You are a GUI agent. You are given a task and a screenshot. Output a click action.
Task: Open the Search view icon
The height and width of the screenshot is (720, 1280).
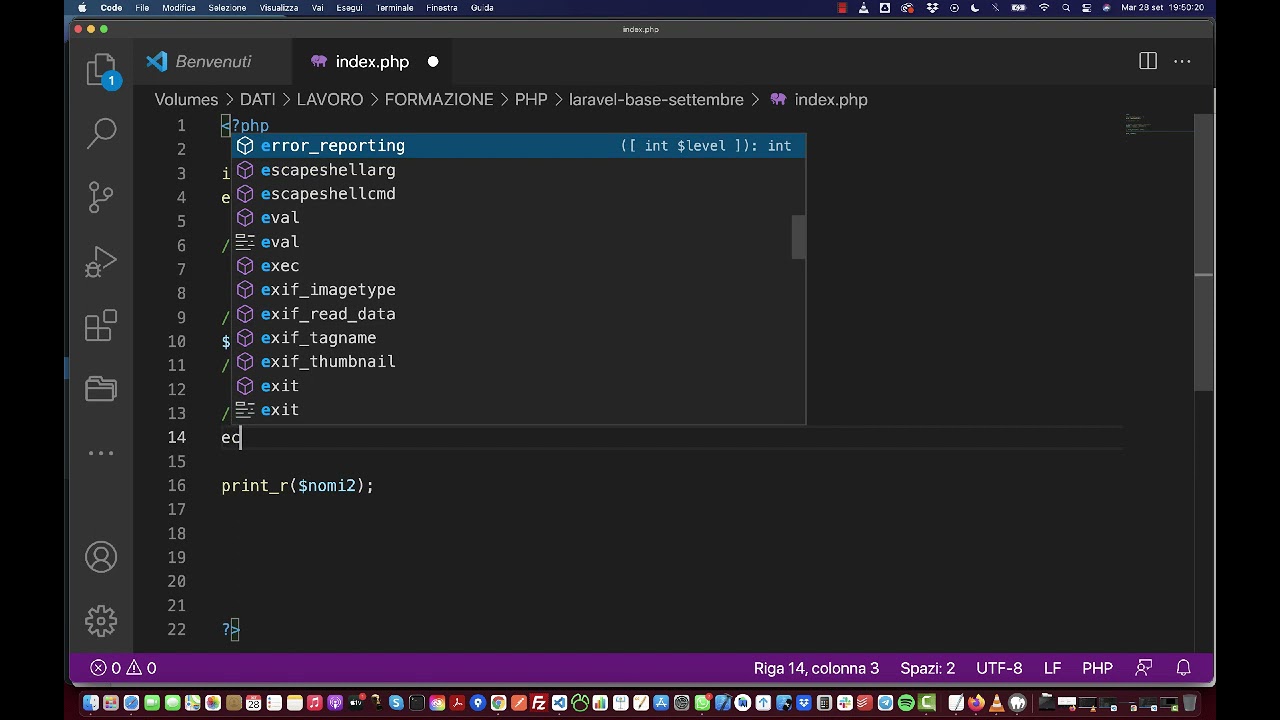point(102,133)
